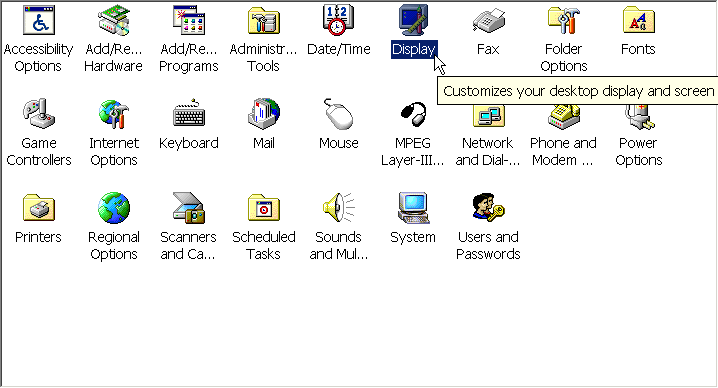Click the Phone and Modem icon
Screen dimensions: 718x388
pyautogui.click(x=564, y=117)
